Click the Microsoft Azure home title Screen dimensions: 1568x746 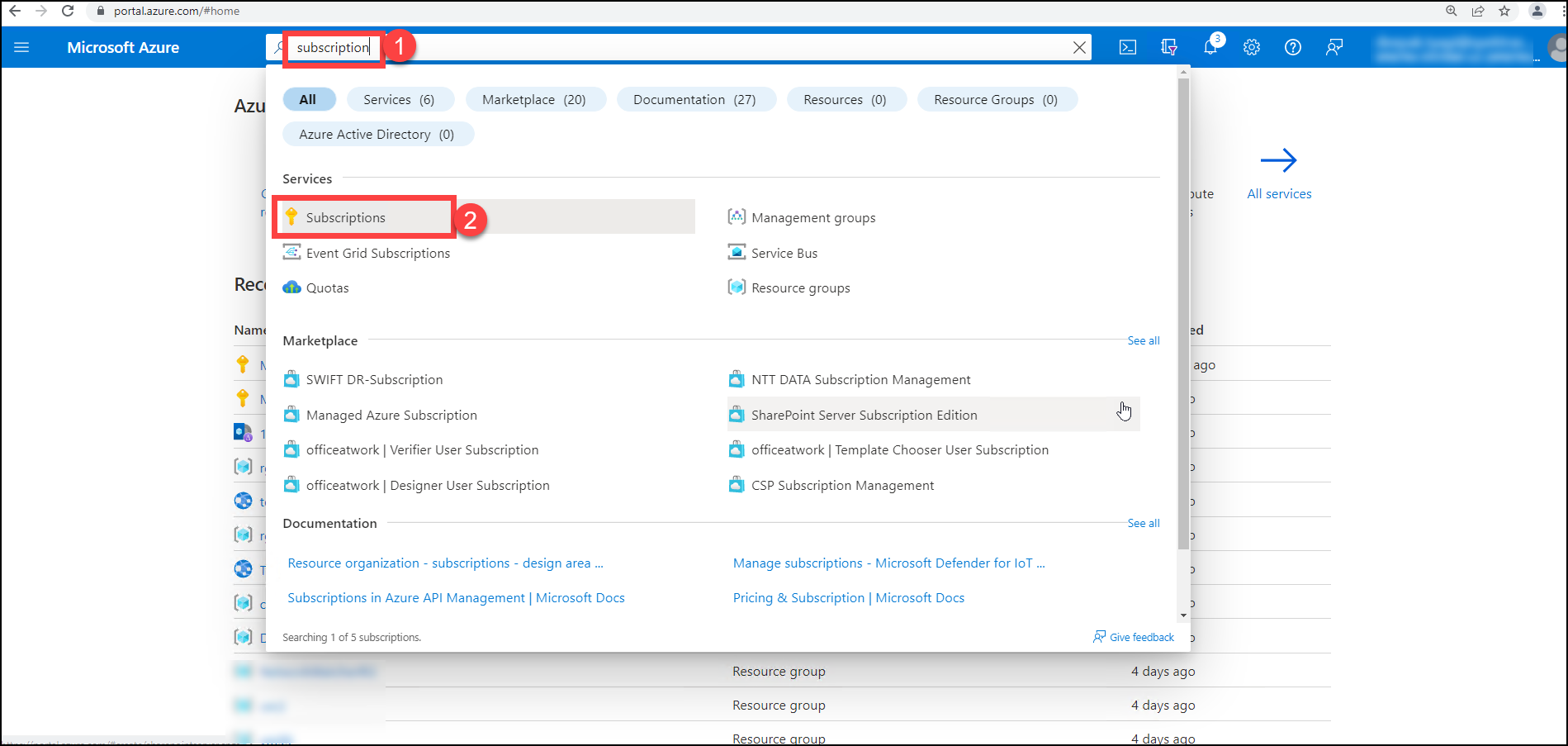pos(123,47)
